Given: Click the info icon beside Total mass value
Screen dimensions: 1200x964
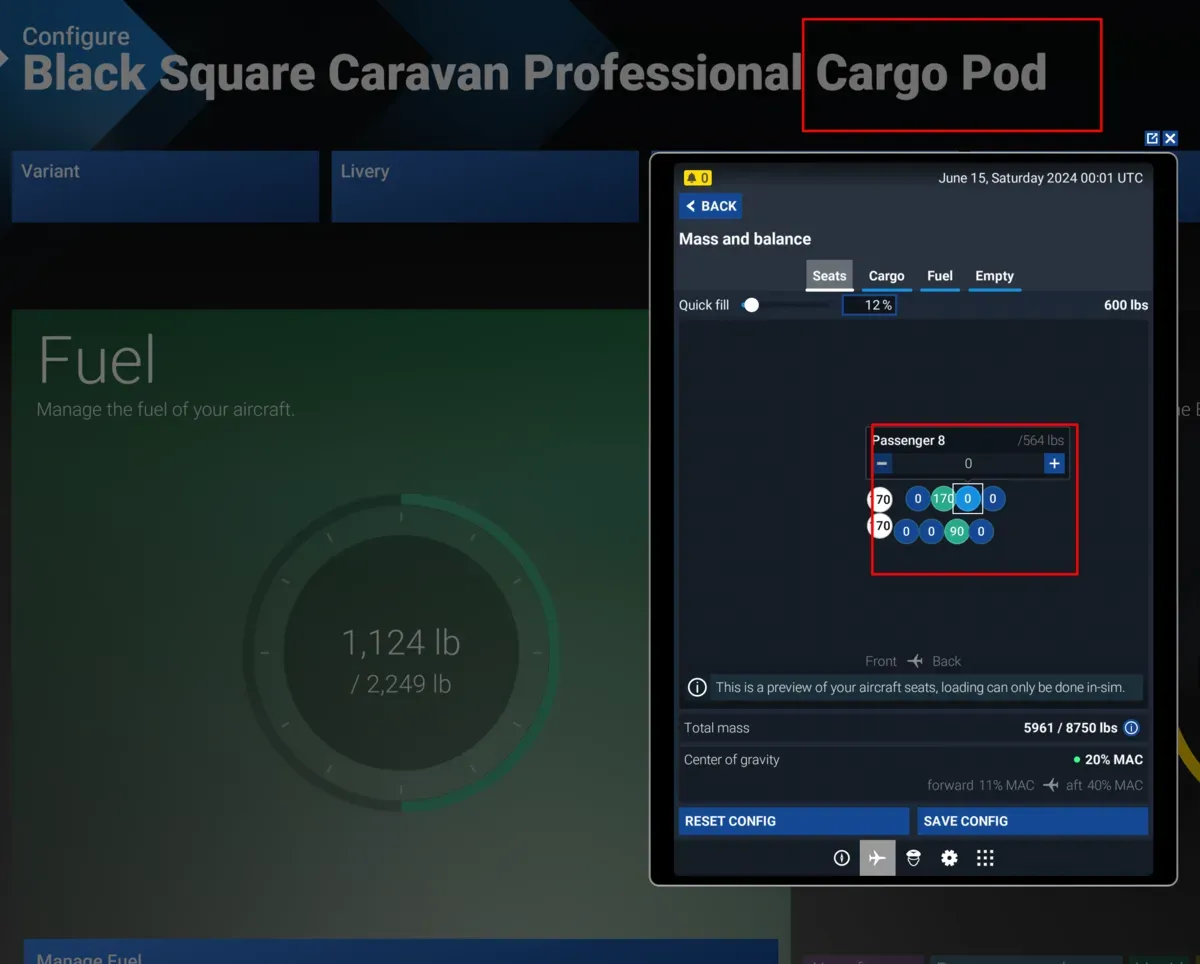Looking at the screenshot, I should [x=1132, y=728].
